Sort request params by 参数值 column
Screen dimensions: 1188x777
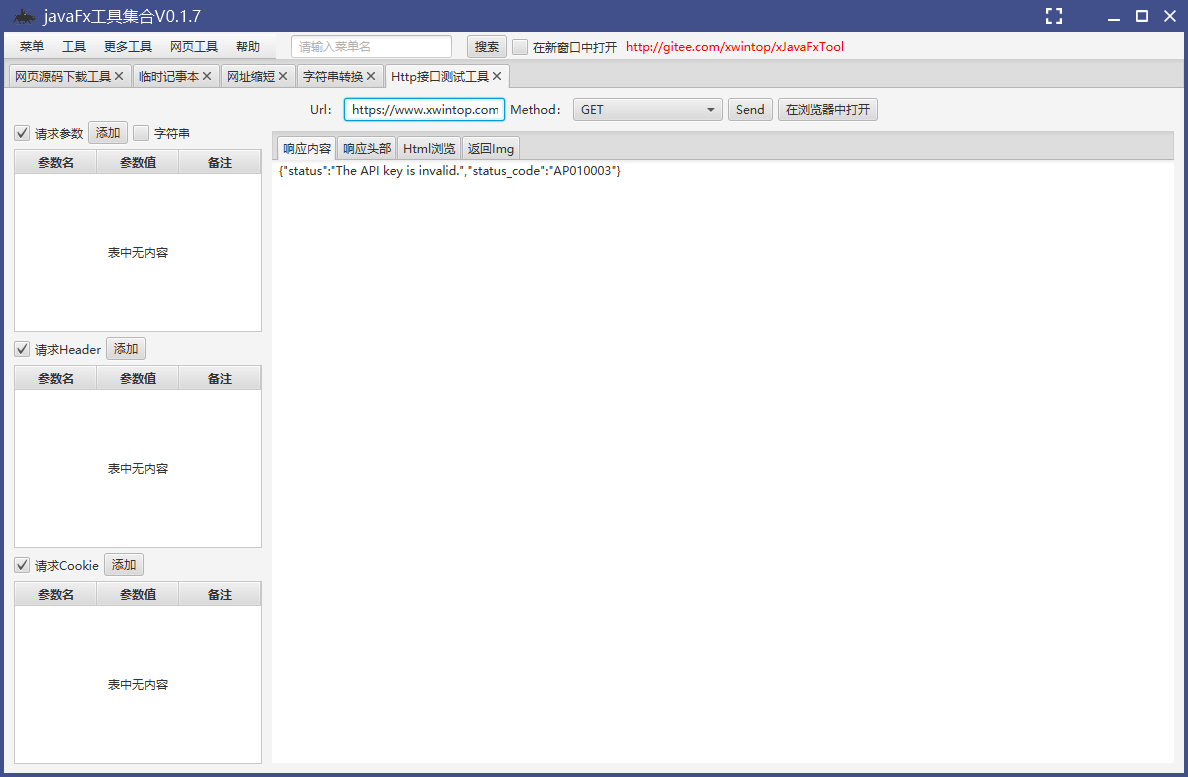(138, 162)
